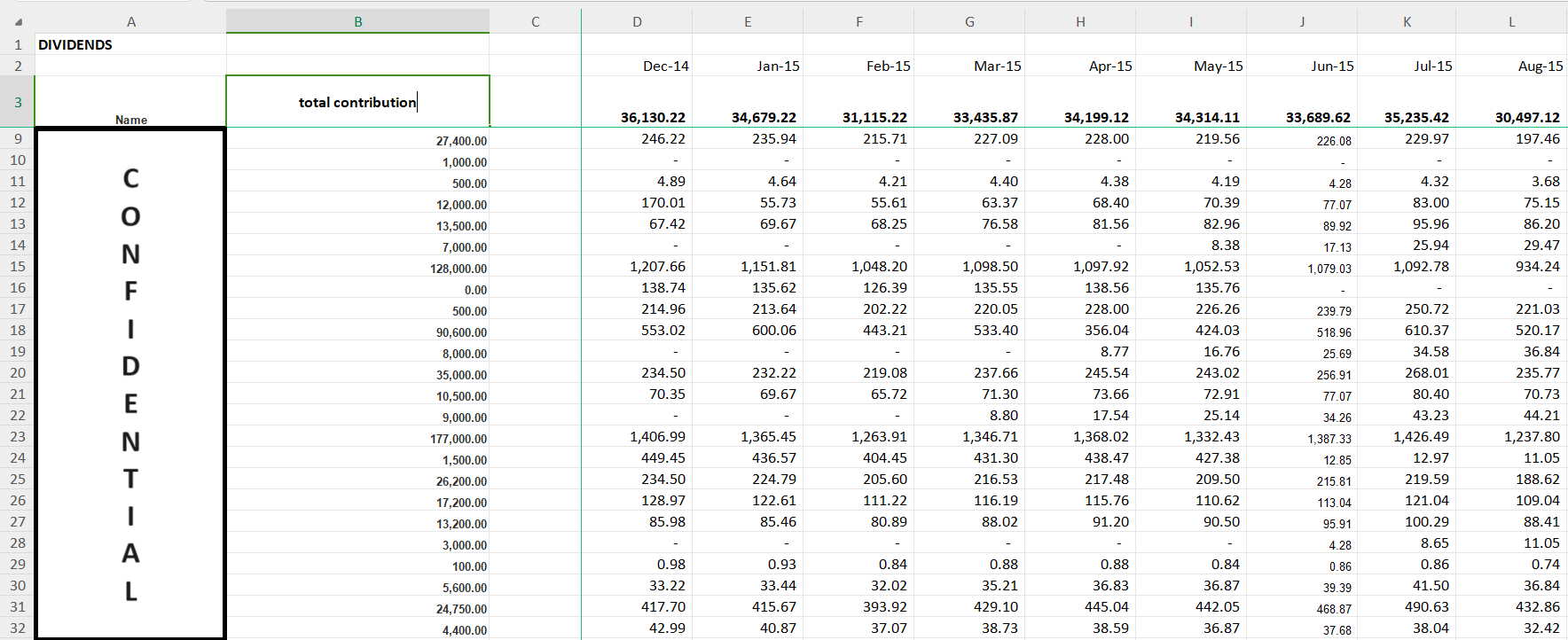Click Dec-14 value 1,406.99 in row 23

point(637,436)
